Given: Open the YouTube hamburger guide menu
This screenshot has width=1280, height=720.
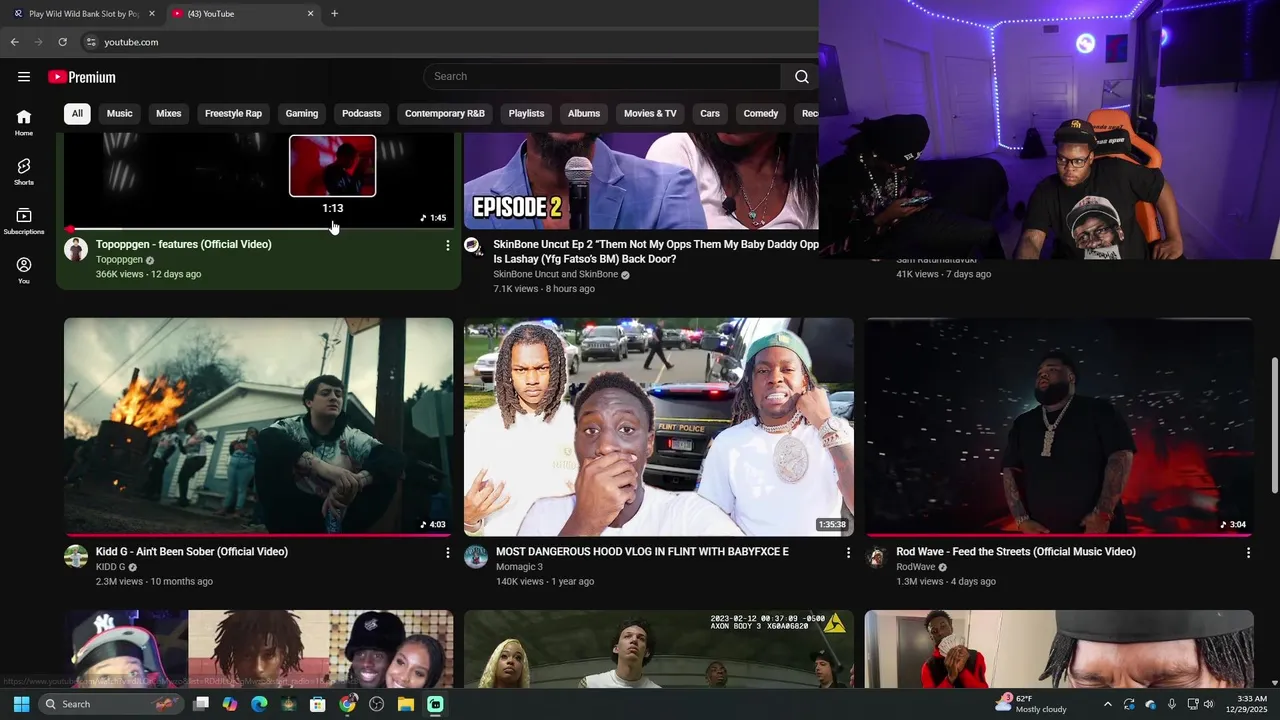Looking at the screenshot, I should click(x=24, y=77).
